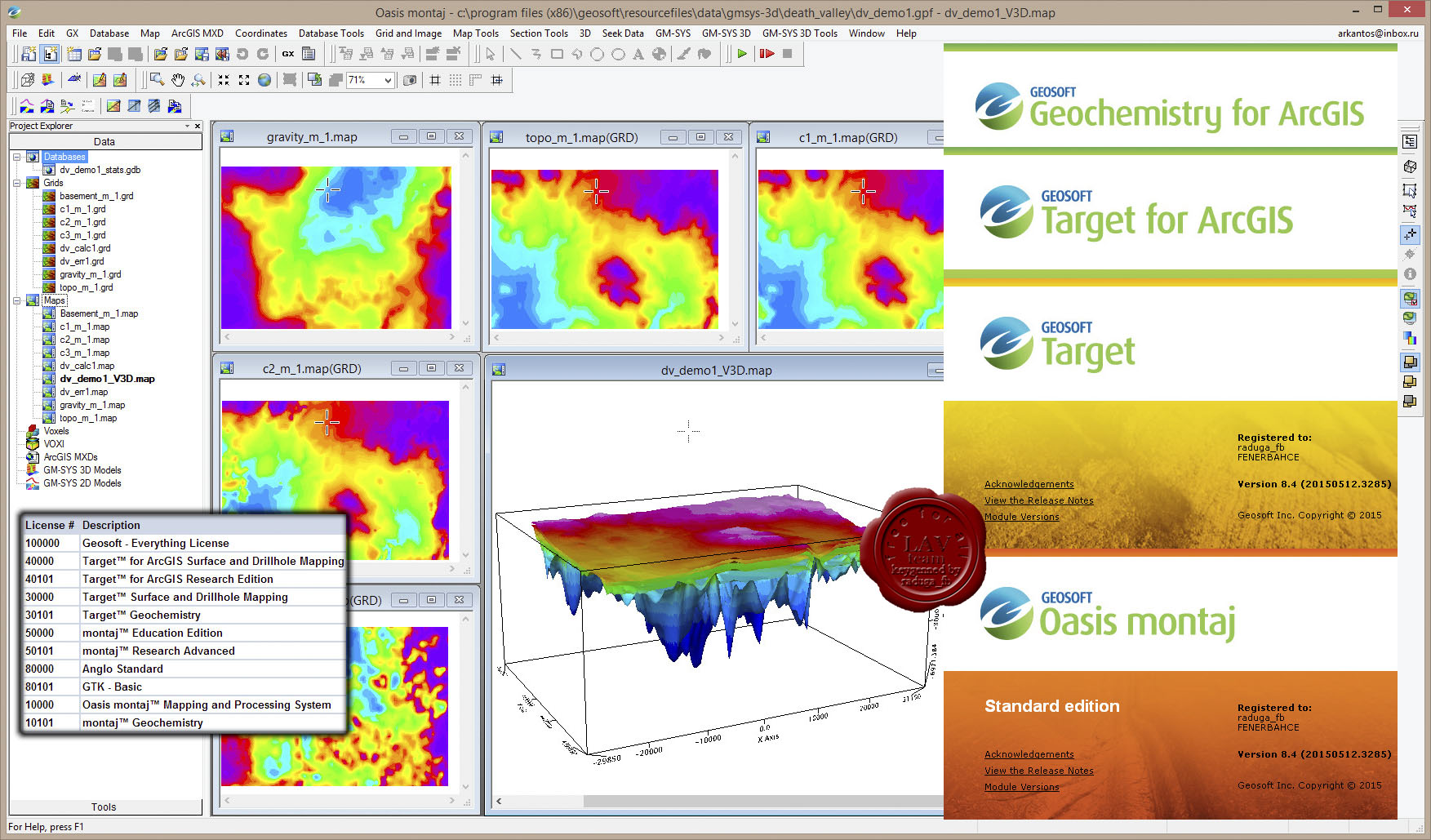Select the Rectangle drawing tool

point(557,54)
